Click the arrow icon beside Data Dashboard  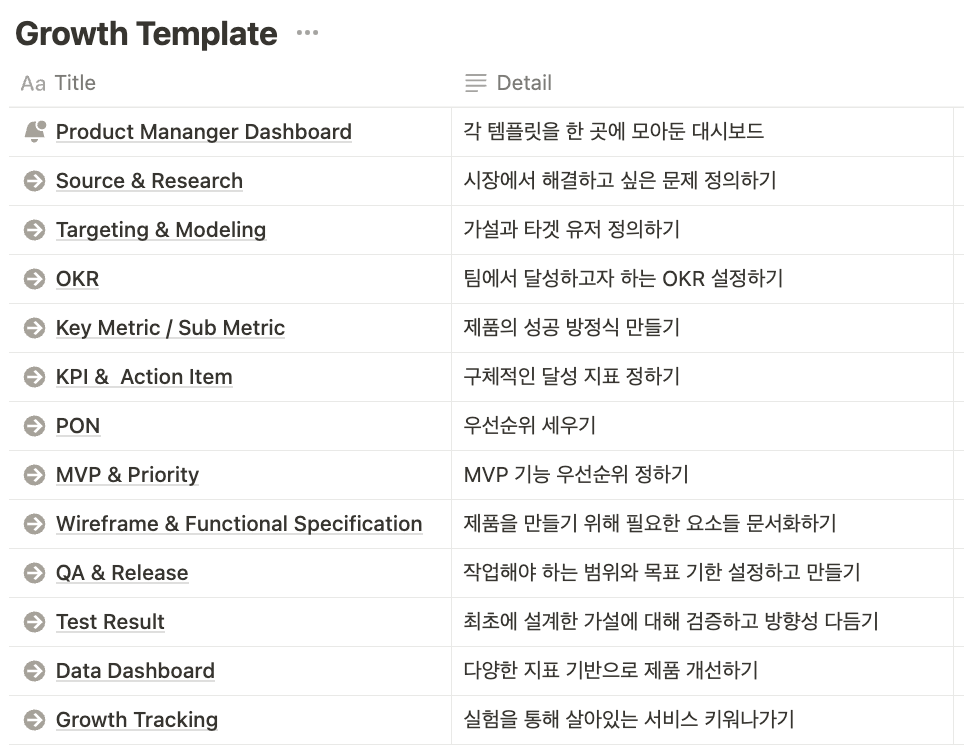coord(33,671)
